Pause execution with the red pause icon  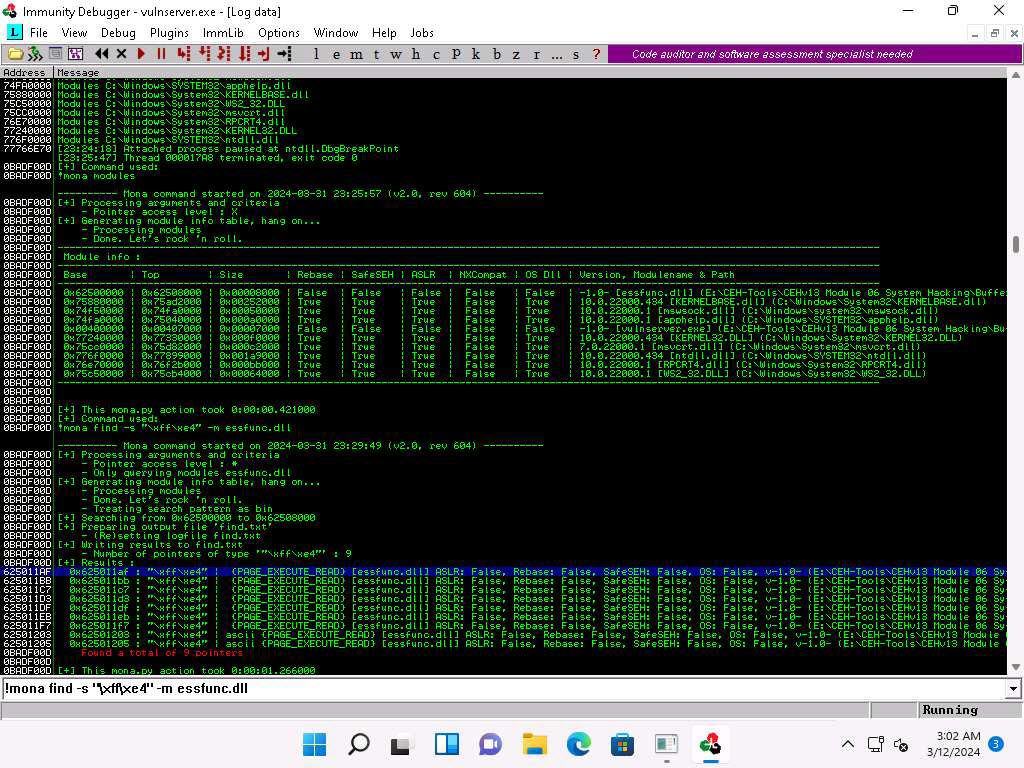point(161,54)
